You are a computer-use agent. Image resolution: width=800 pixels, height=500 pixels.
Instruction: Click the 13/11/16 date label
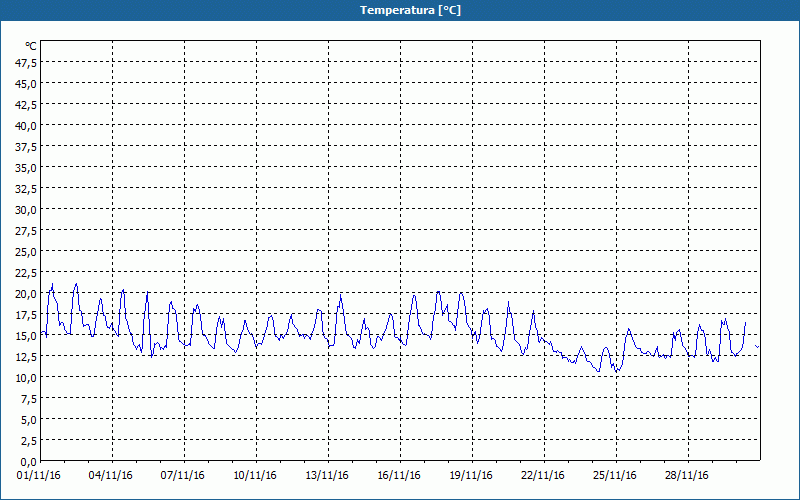tap(327, 476)
